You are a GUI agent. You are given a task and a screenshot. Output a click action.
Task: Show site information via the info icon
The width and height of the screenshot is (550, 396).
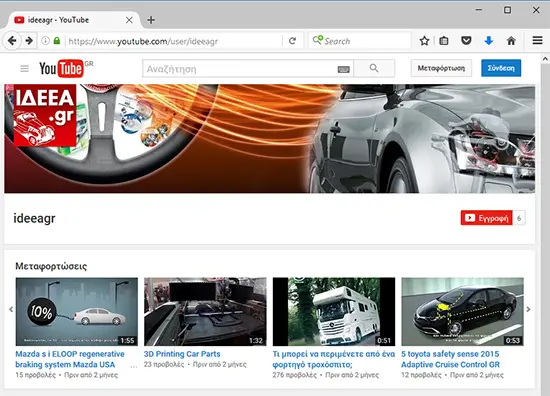pos(45,41)
